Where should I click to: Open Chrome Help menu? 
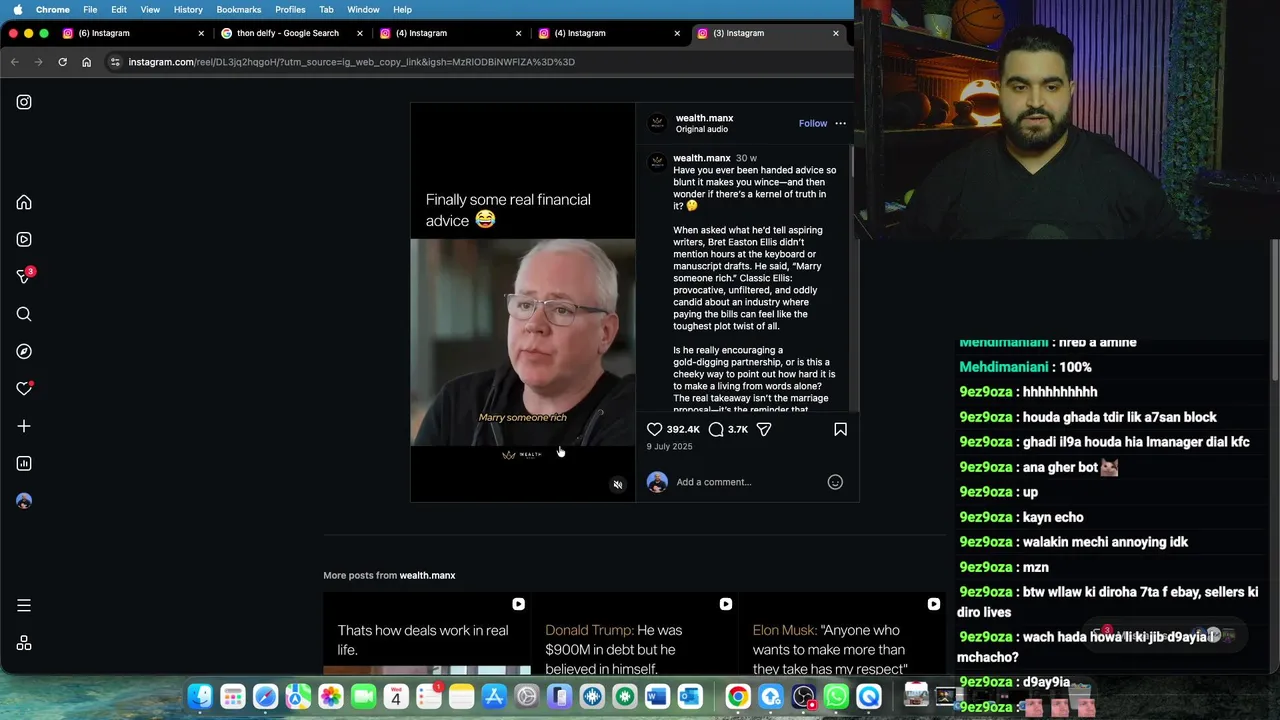click(x=402, y=9)
